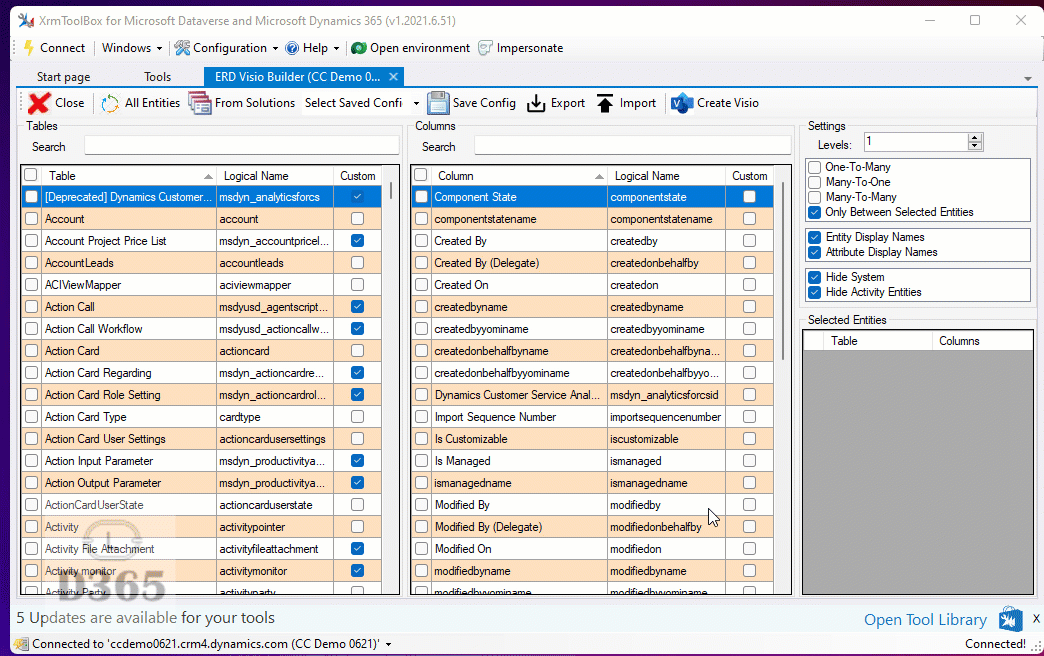Select the Import Sequence Number column row

593,417
